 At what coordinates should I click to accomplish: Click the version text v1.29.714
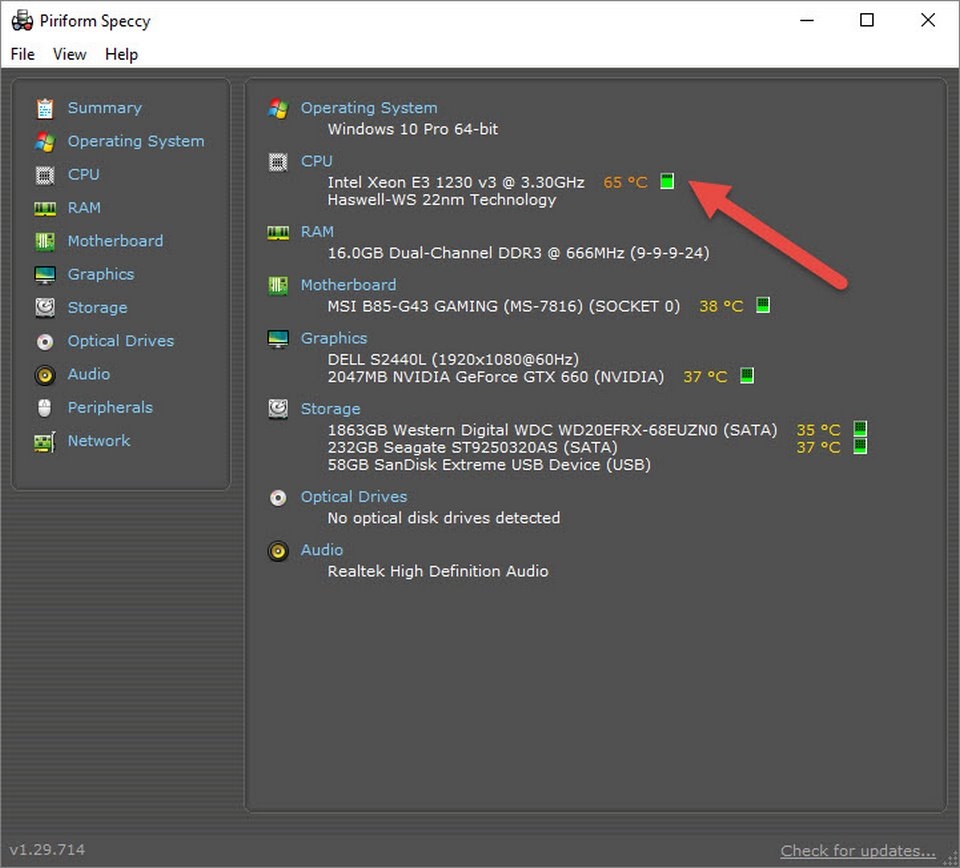point(47,850)
